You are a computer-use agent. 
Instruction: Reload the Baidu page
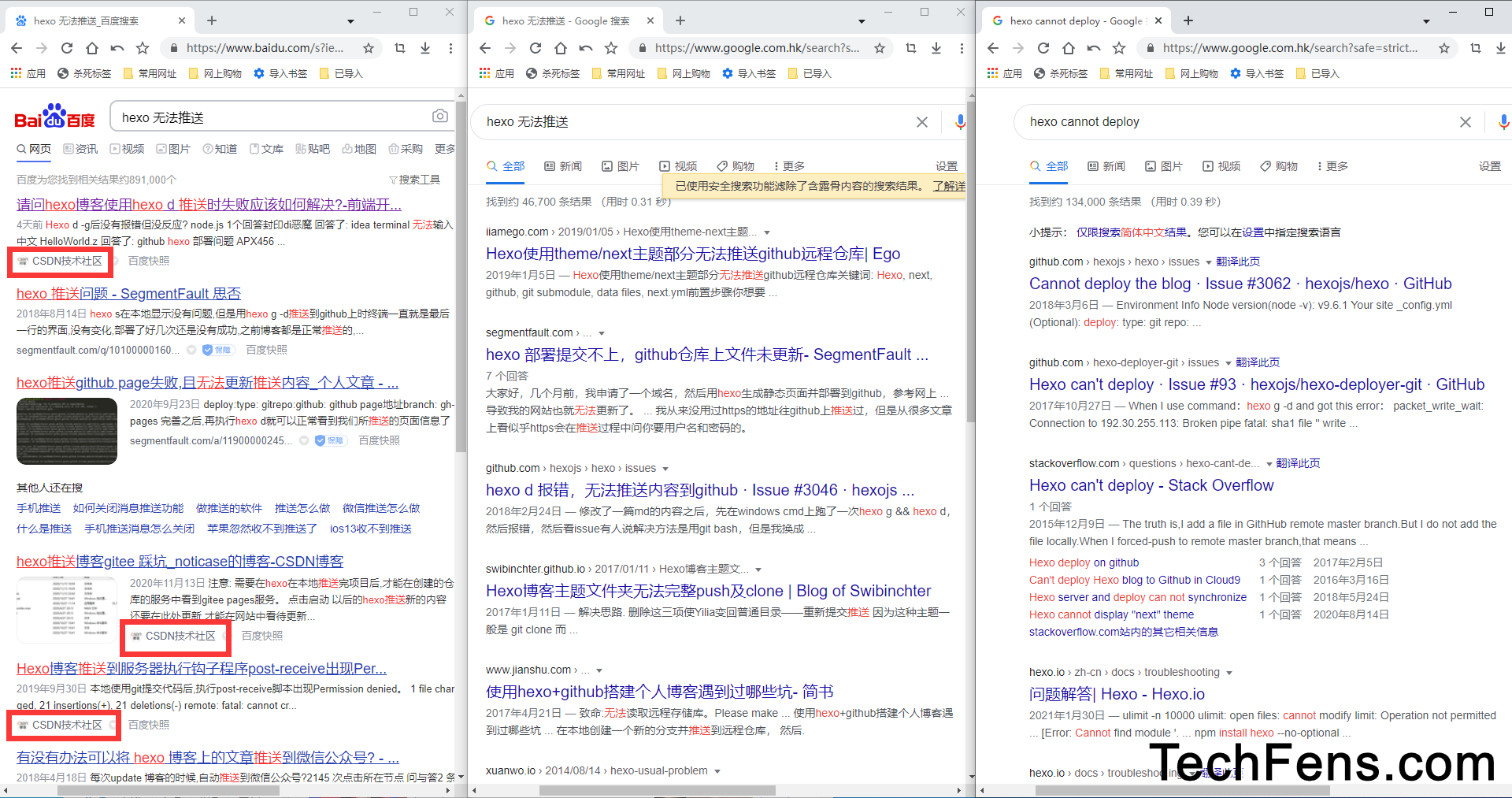coord(67,48)
